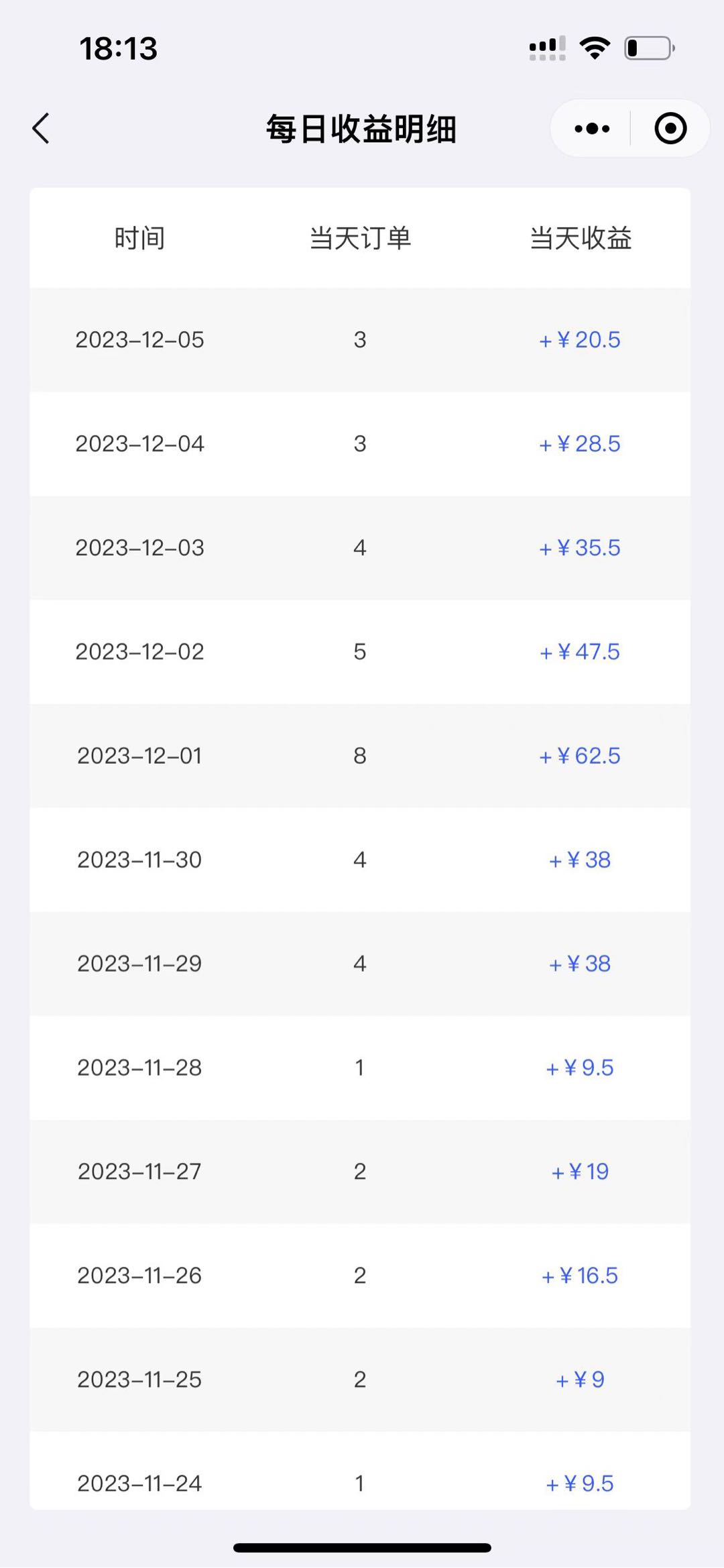This screenshot has width=724, height=1568.
Task: Tap the home indicator bar
Action: pos(362,1547)
